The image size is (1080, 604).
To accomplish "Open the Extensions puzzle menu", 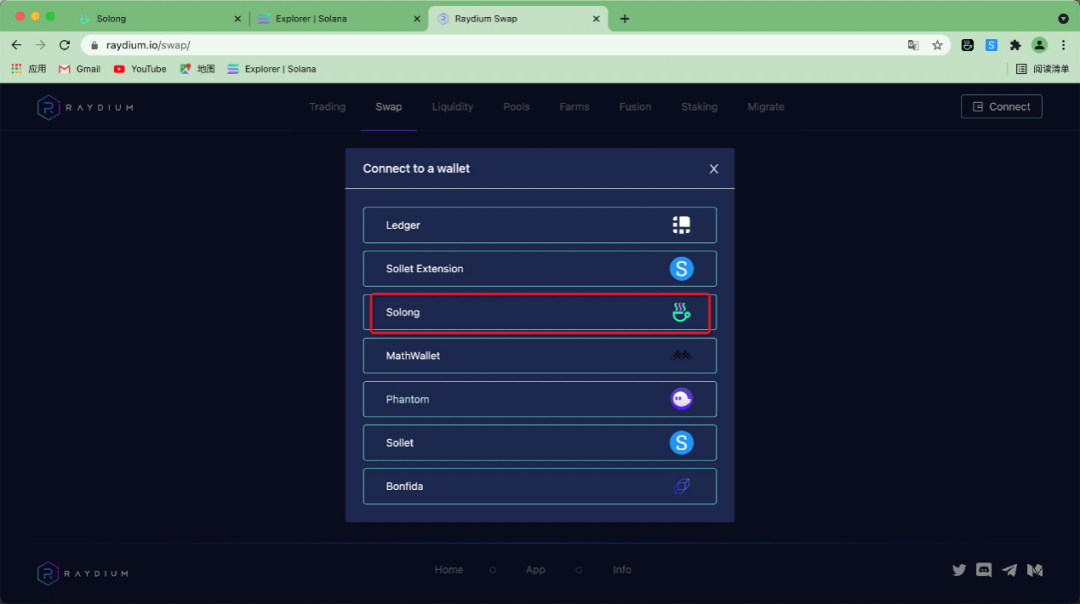I will point(1015,45).
